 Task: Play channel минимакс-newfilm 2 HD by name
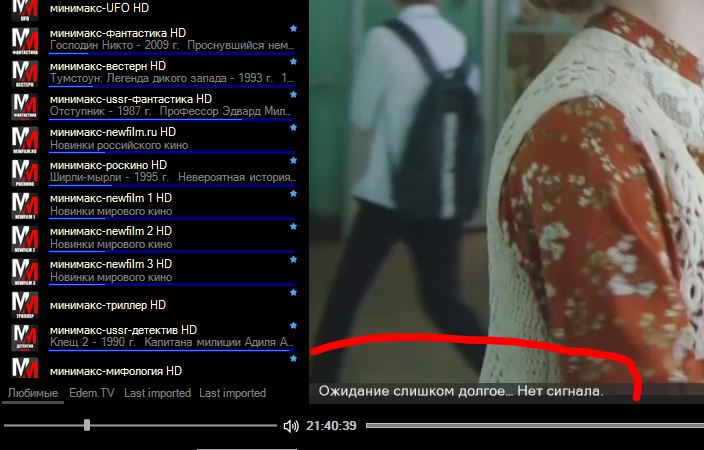[x=111, y=231]
